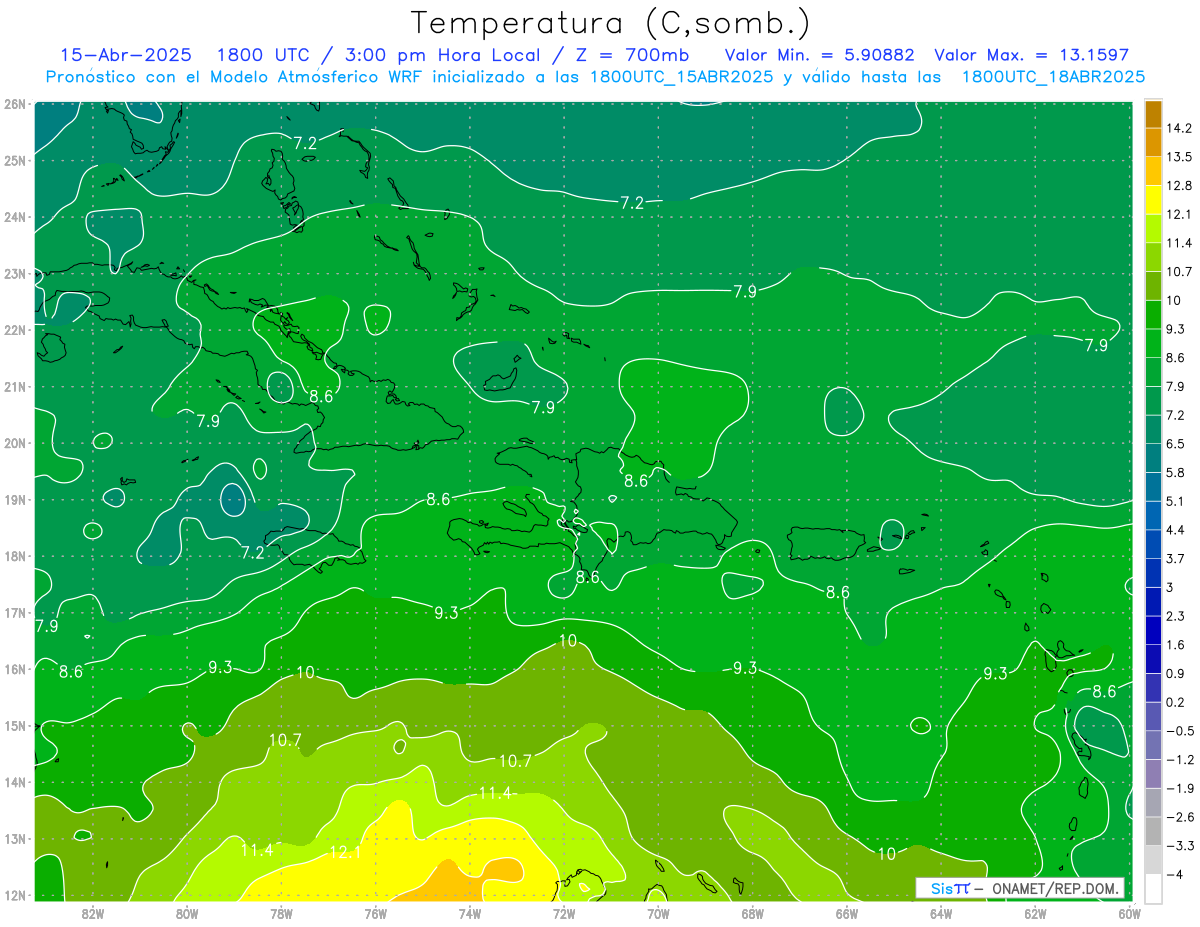Click the longitude axis label '74W'
Viewport: 1200px width, 927px height.
[470, 913]
